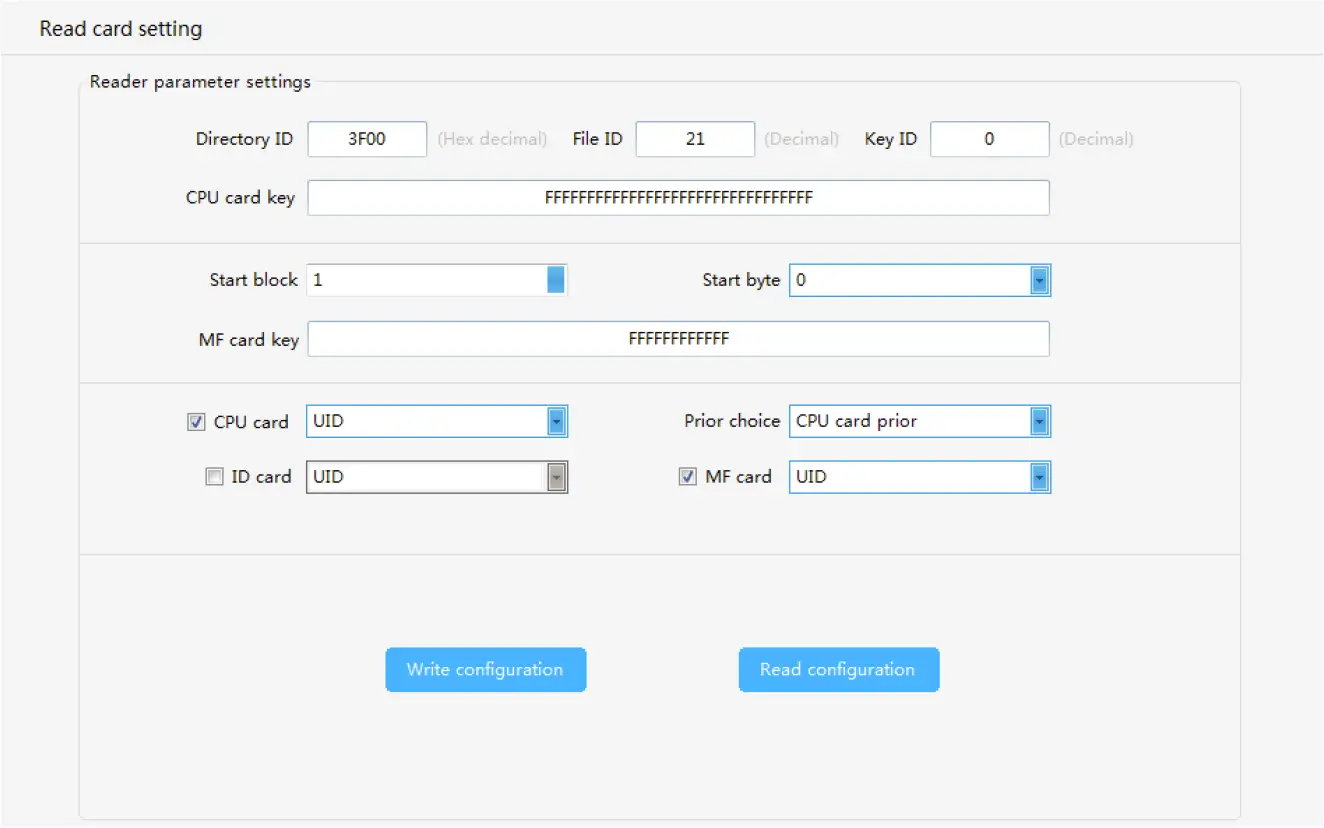Click inside the Key ID field
Viewport: 1324px width, 828px height.
click(x=989, y=139)
